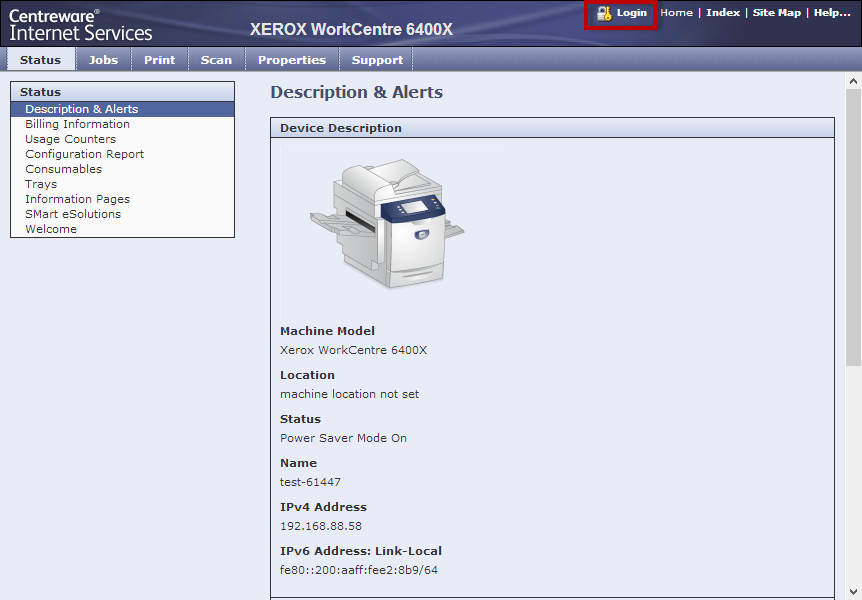Open SMart eSolutions from the sidebar
The image size is (862, 600).
click(x=73, y=214)
